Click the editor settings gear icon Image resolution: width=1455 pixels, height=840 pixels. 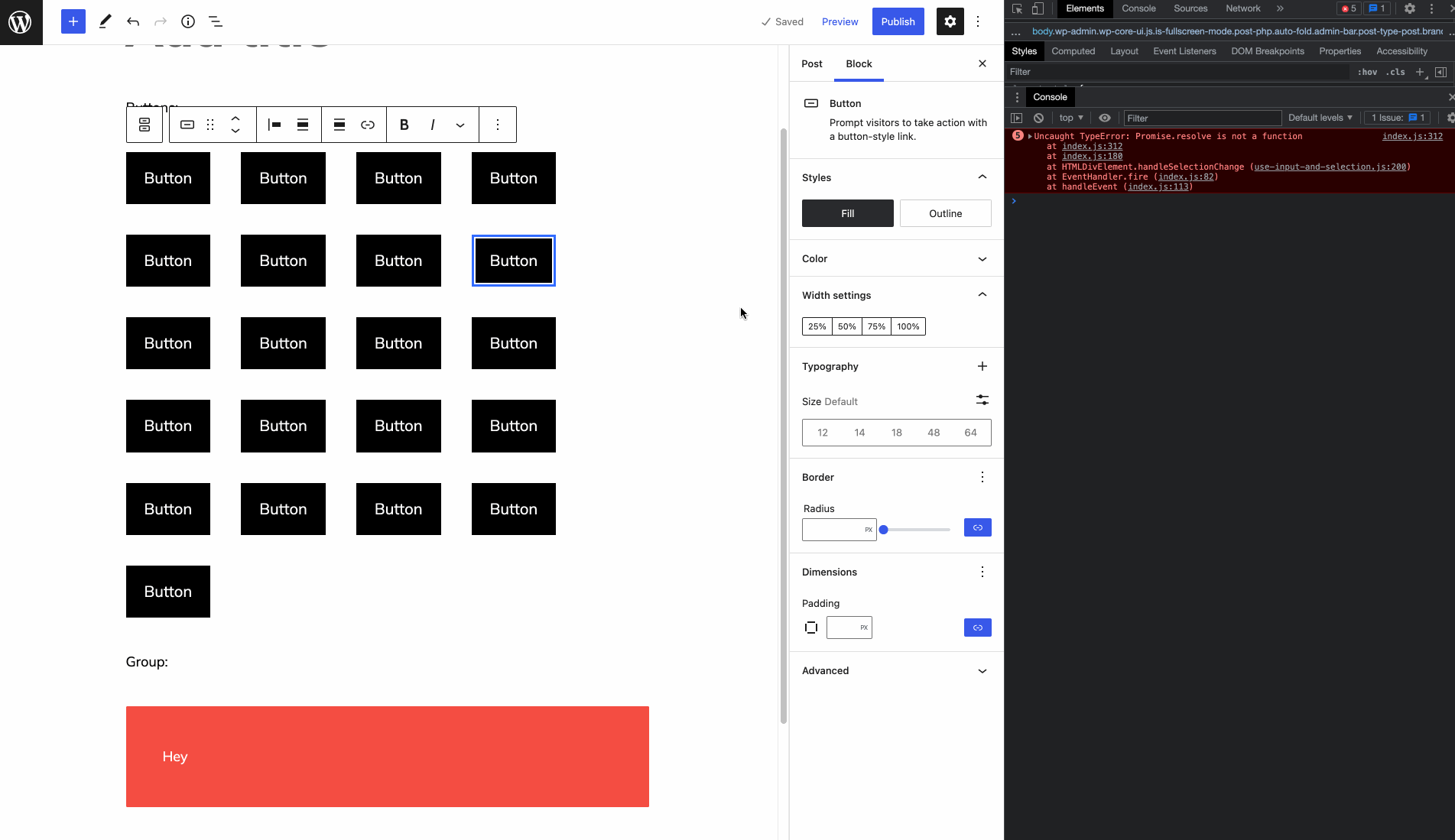(x=950, y=21)
